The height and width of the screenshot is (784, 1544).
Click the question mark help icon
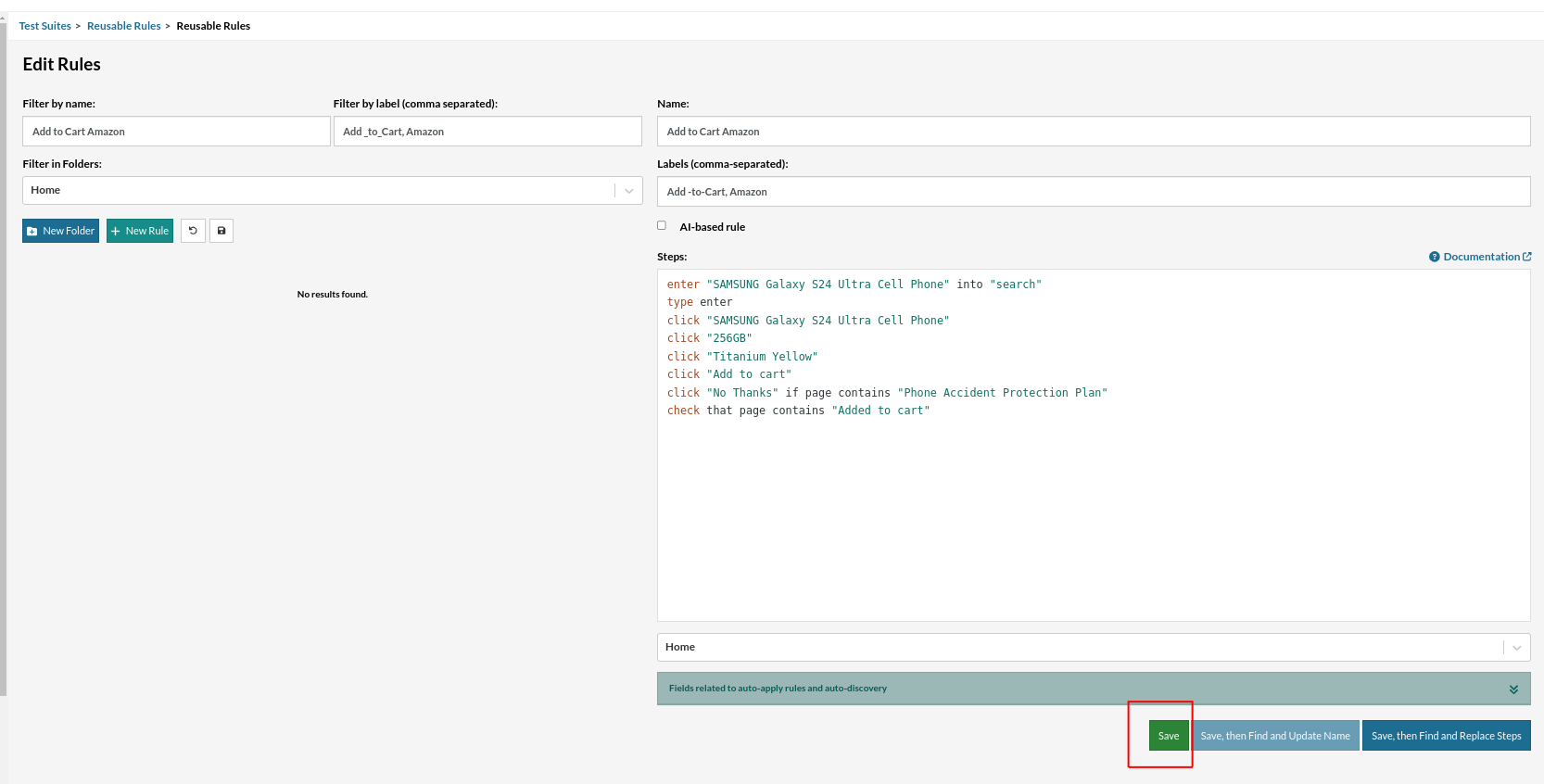point(1434,257)
